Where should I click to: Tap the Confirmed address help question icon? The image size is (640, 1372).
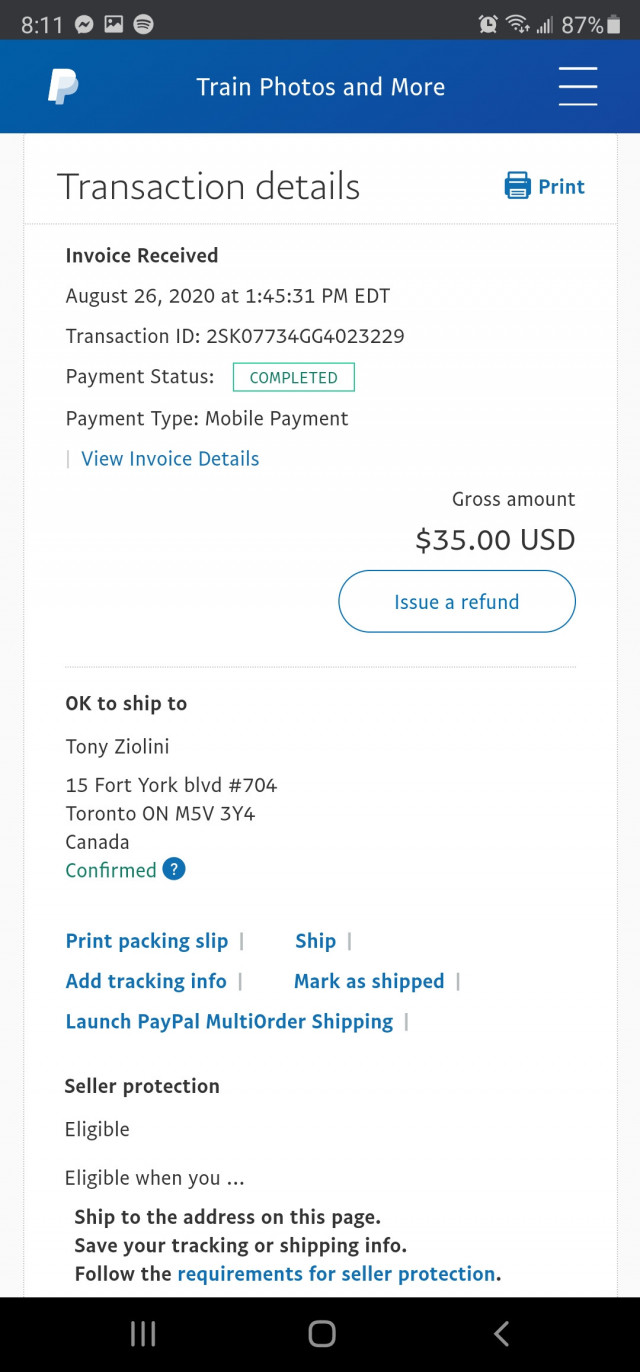pyautogui.click(x=174, y=869)
